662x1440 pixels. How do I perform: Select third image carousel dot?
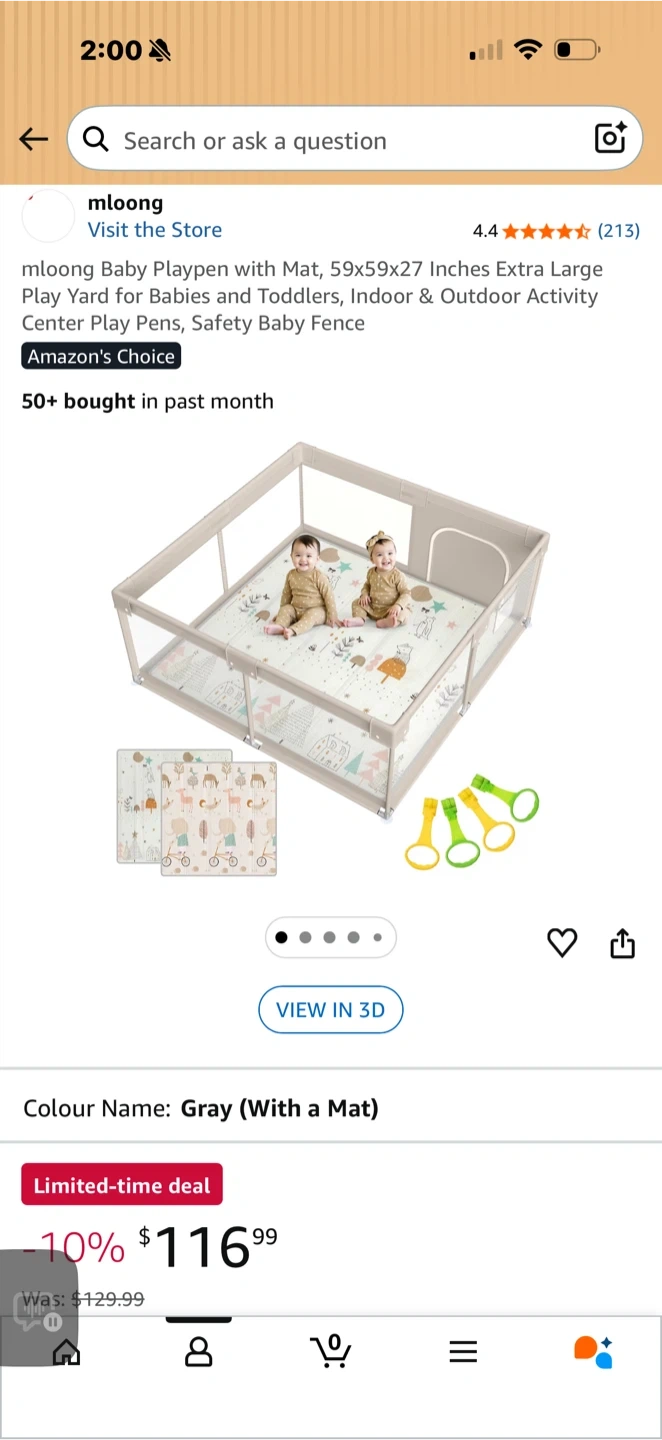tap(329, 938)
